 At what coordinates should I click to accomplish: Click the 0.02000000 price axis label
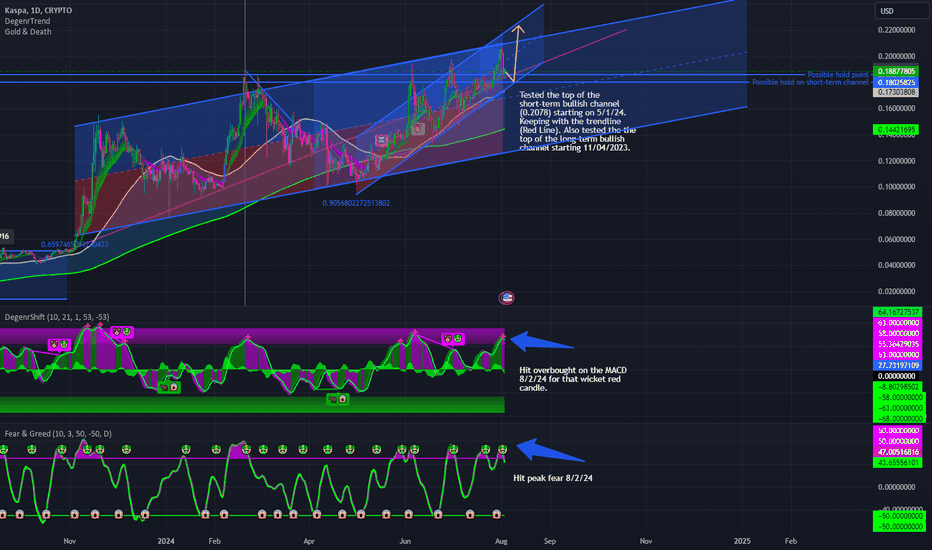click(896, 291)
